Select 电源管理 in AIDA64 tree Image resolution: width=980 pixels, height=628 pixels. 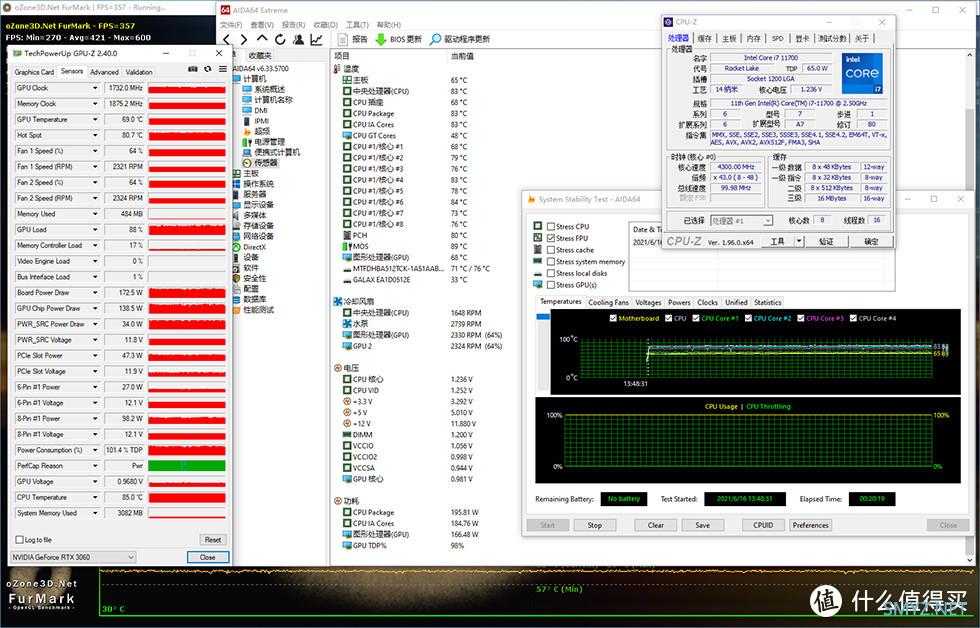click(263, 142)
